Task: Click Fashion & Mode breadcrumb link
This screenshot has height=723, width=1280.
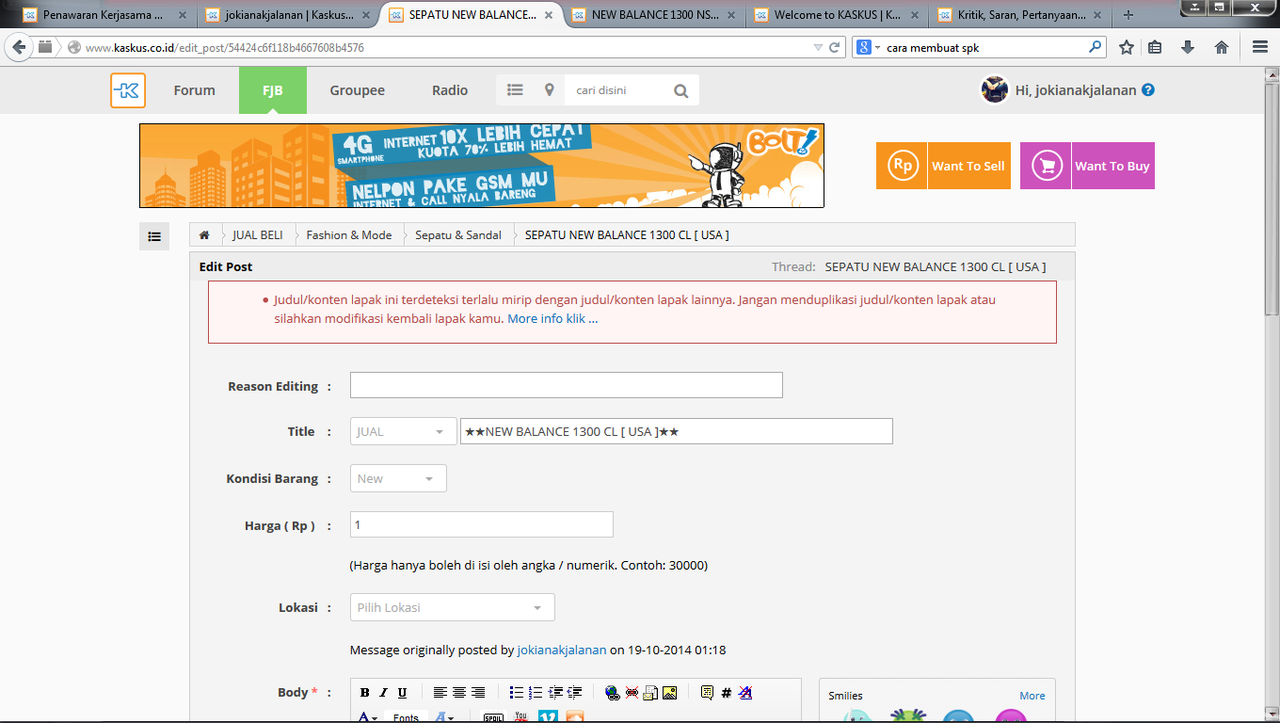Action: 349,235
